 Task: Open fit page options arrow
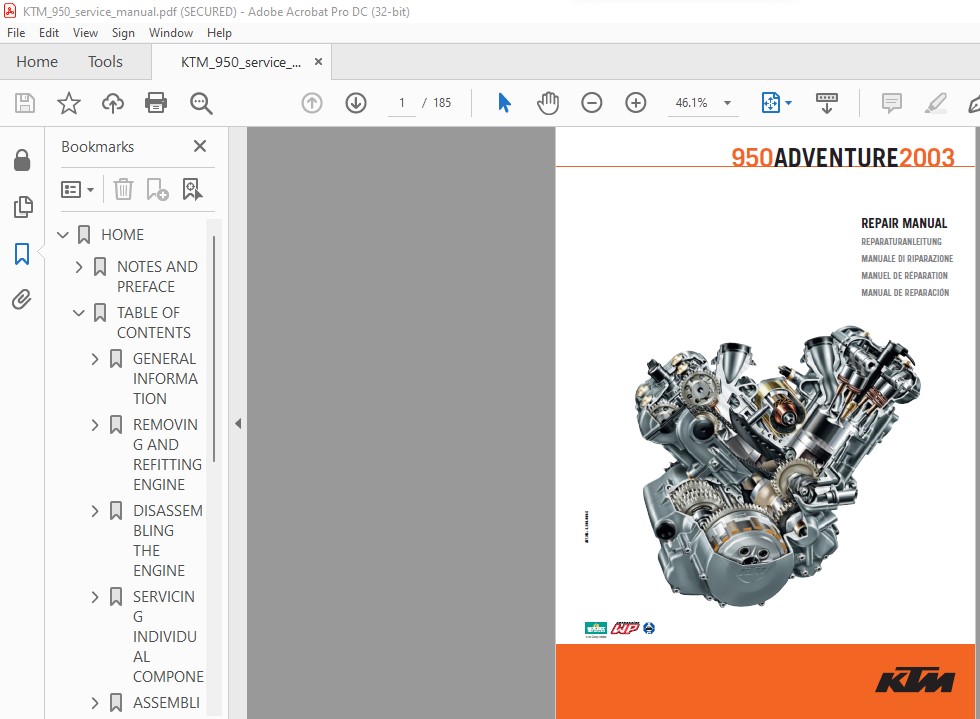(788, 103)
